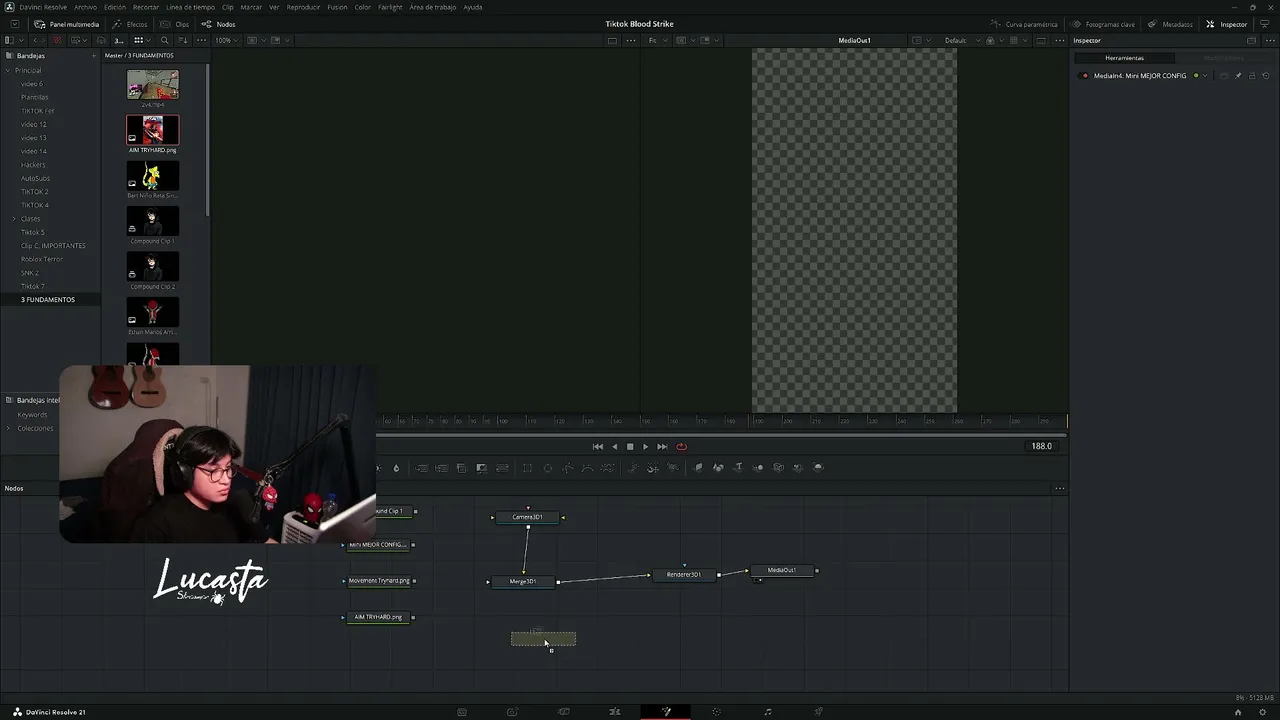This screenshot has height=720, width=1280.
Task: Play in reverse
Action: (614, 447)
